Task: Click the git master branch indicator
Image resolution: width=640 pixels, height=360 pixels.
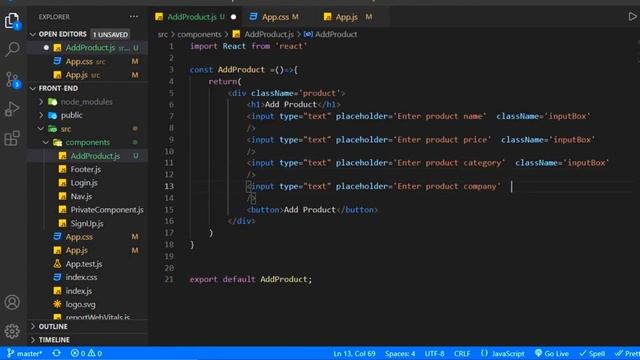Action: point(25,353)
